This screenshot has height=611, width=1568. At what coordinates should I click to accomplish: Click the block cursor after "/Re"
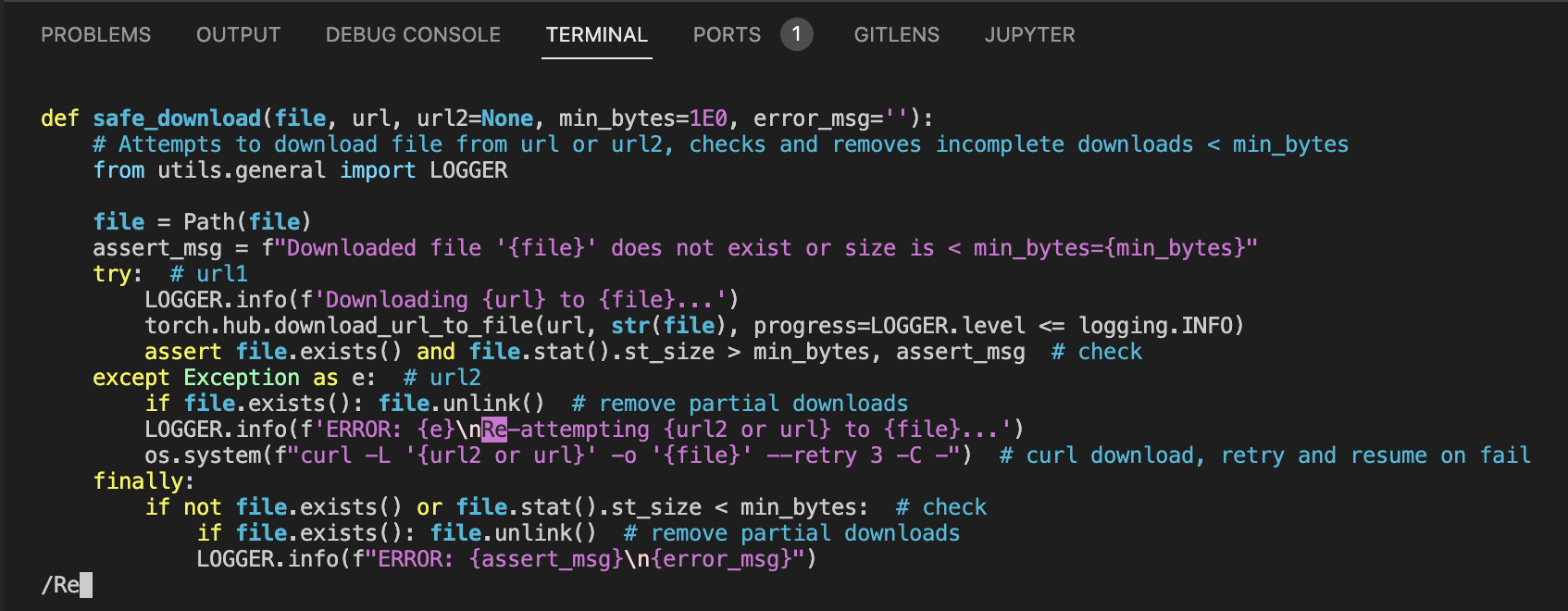click(86, 585)
